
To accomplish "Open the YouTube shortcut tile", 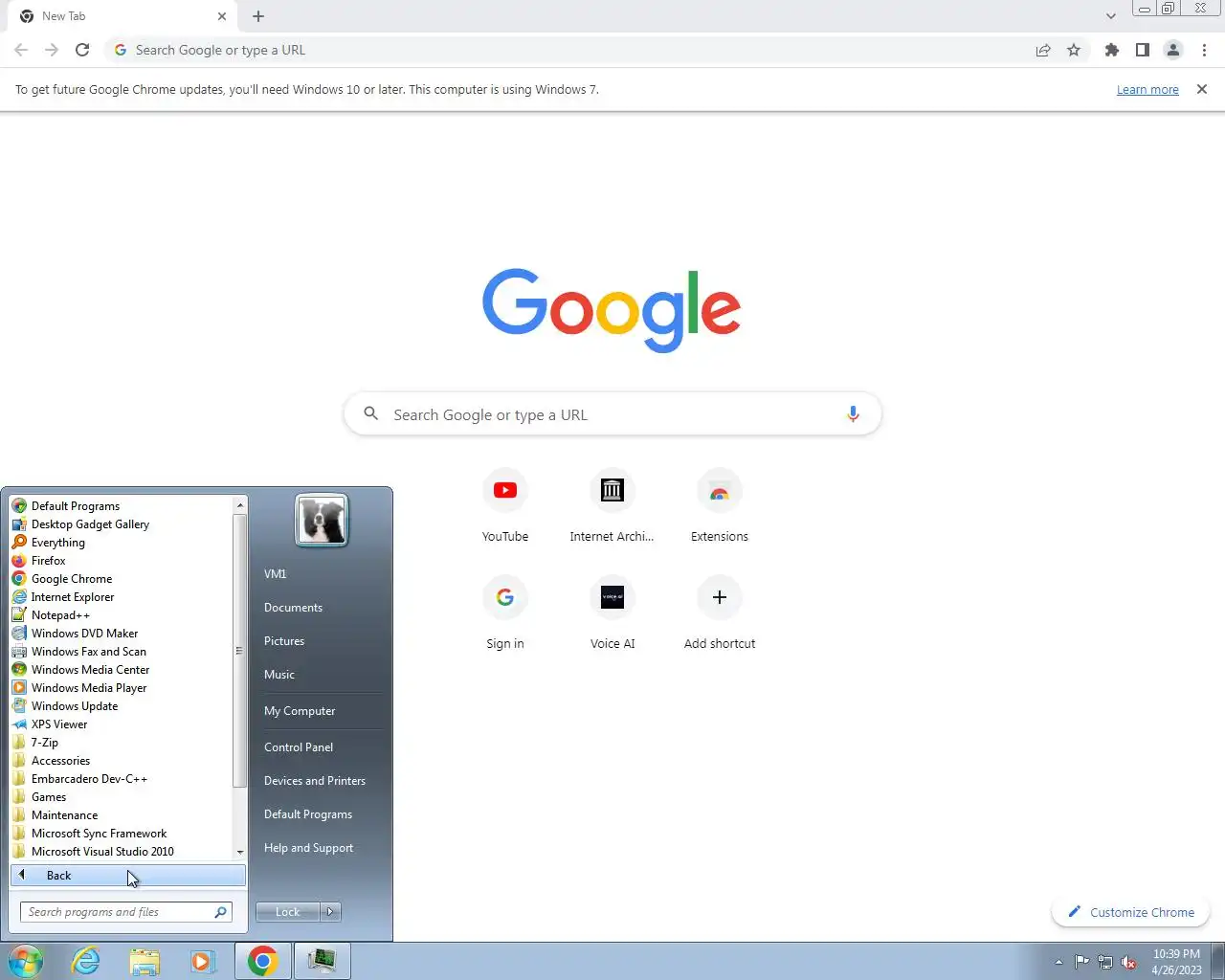I will 505,506.
